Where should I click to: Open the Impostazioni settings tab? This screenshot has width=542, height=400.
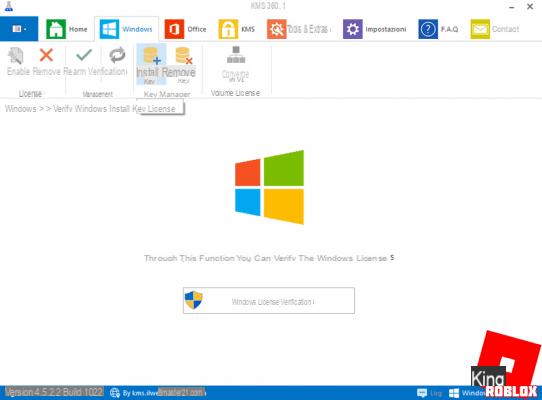point(375,29)
